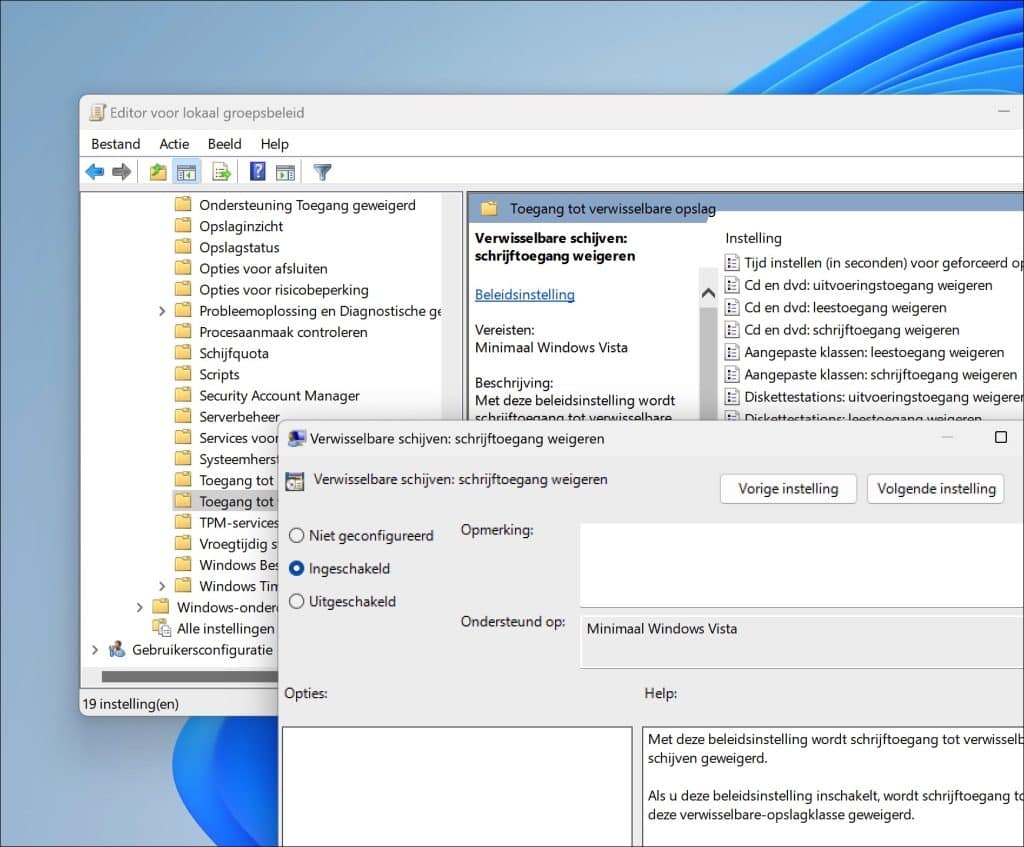The height and width of the screenshot is (847, 1024).
Task: Select Cd en dvd: leestoegang weigeren setting
Action: click(845, 308)
